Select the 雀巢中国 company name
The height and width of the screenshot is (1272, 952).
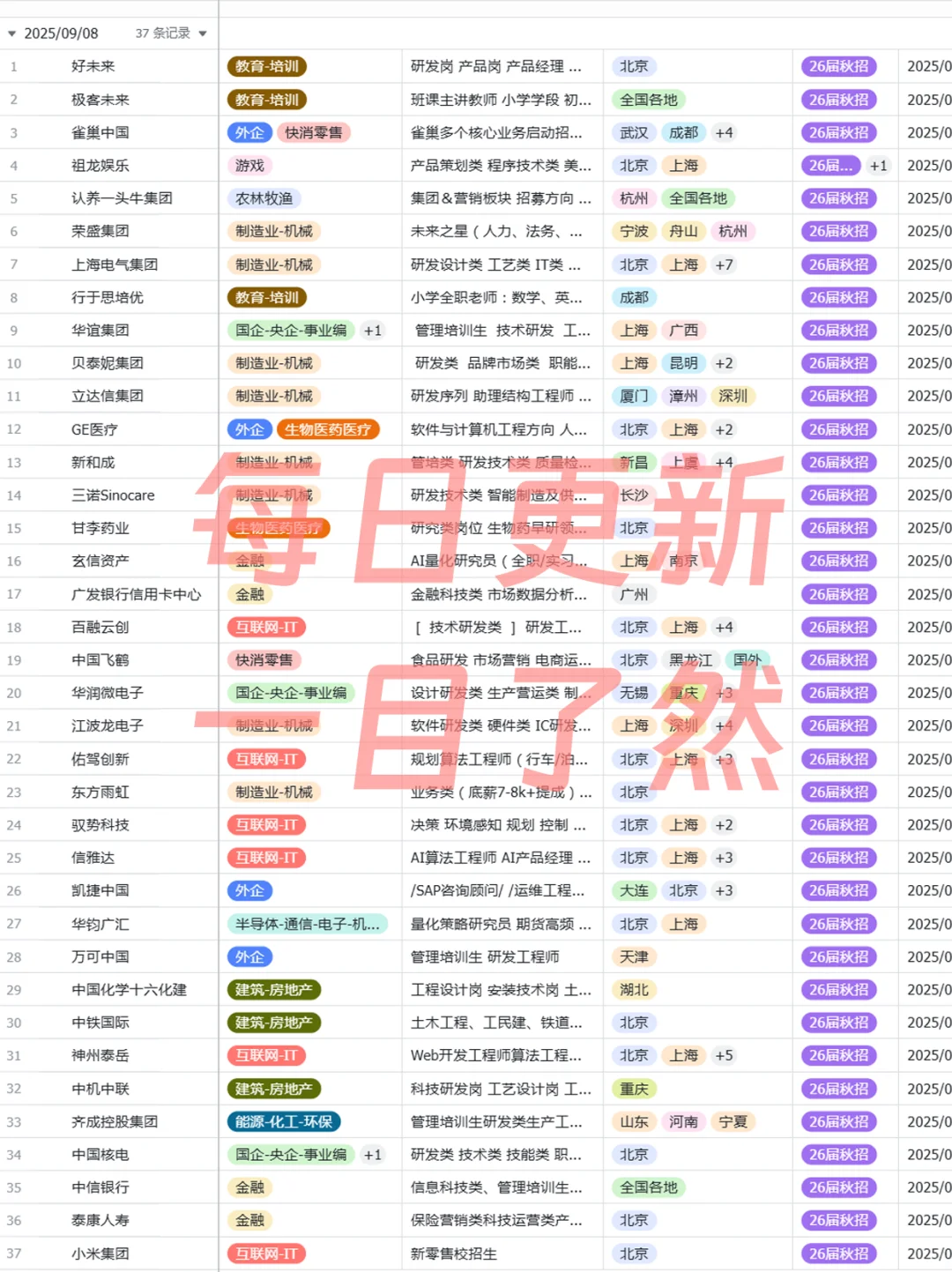pos(100,132)
